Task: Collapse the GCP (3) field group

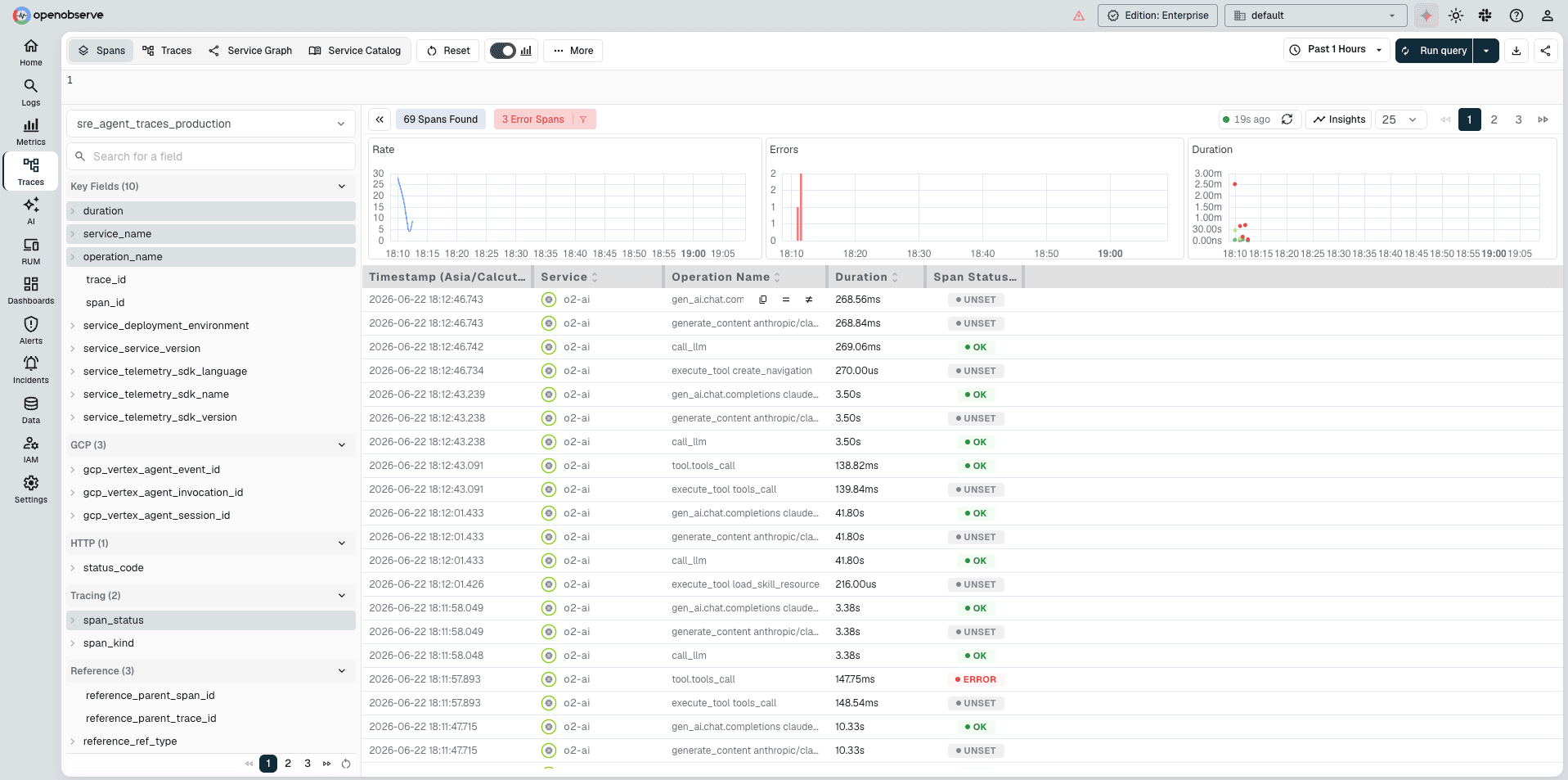Action: (x=342, y=445)
